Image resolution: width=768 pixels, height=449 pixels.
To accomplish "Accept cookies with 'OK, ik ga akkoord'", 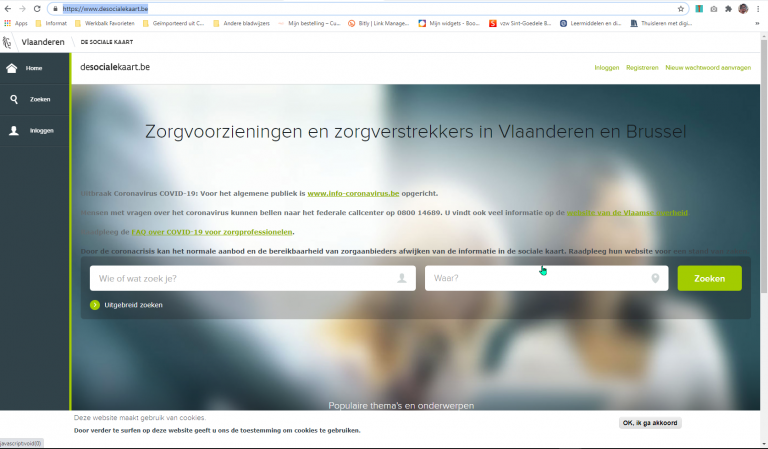I will click(650, 423).
